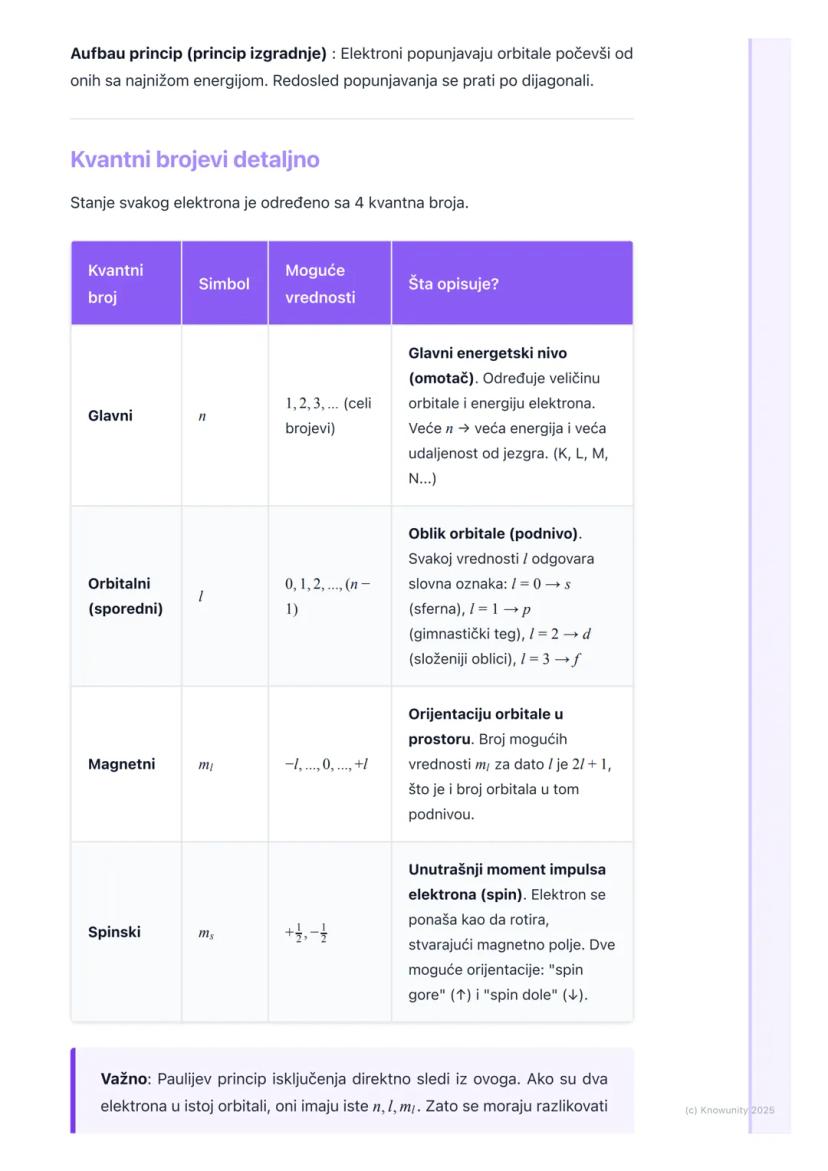The width and height of the screenshot is (828, 1171).
Task: Click the "1, 2, 3, ... (celi brojevi)" cell
Action: point(328,415)
